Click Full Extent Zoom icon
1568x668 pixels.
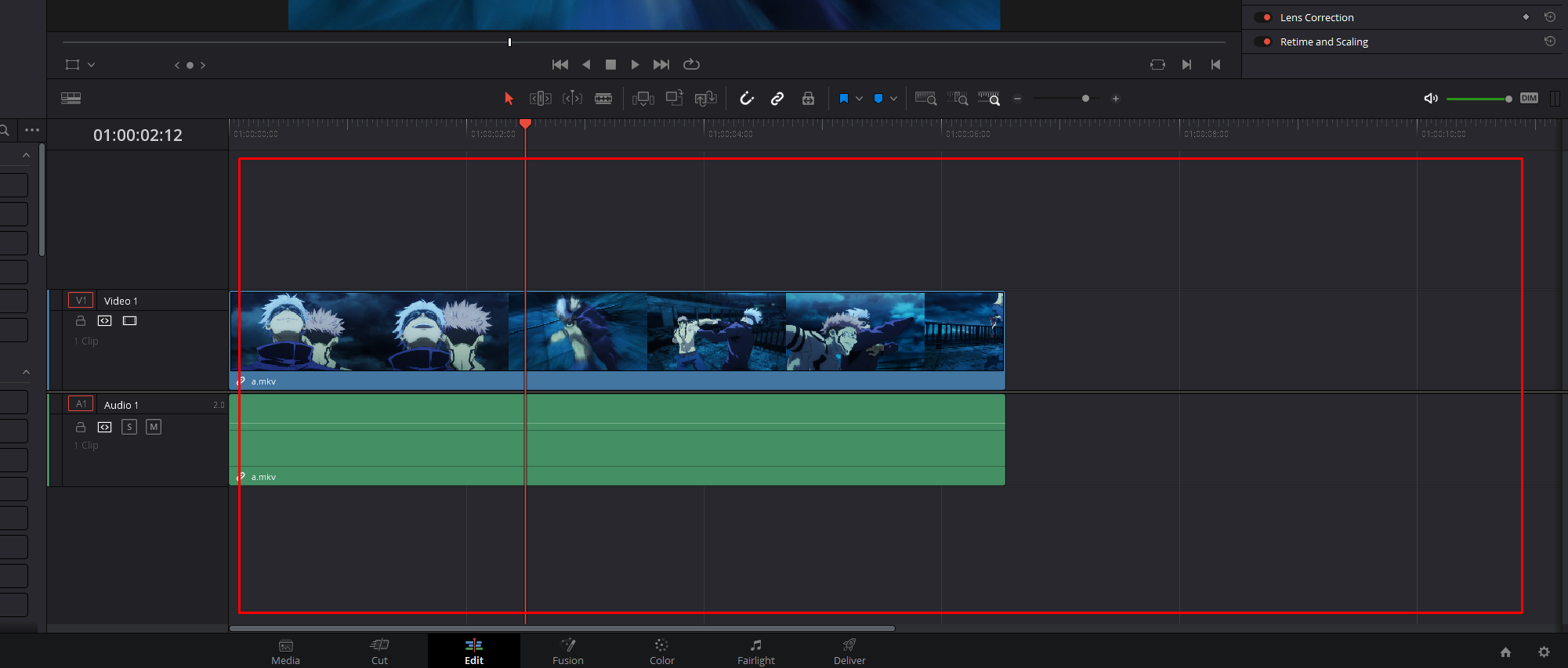click(926, 99)
